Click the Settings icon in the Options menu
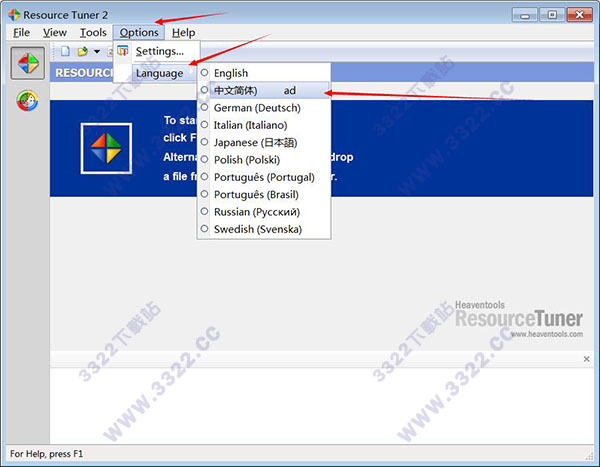Viewport: 600px width, 467px height. (x=122, y=51)
